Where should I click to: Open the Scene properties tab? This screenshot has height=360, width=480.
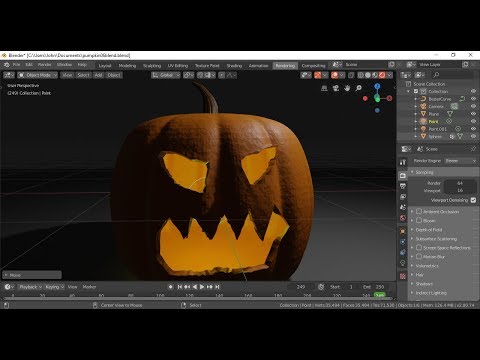coord(403,207)
